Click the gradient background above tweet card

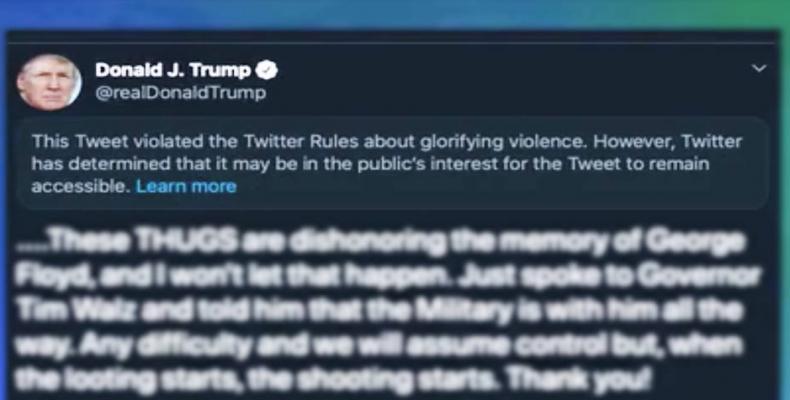pyautogui.click(x=395, y=14)
